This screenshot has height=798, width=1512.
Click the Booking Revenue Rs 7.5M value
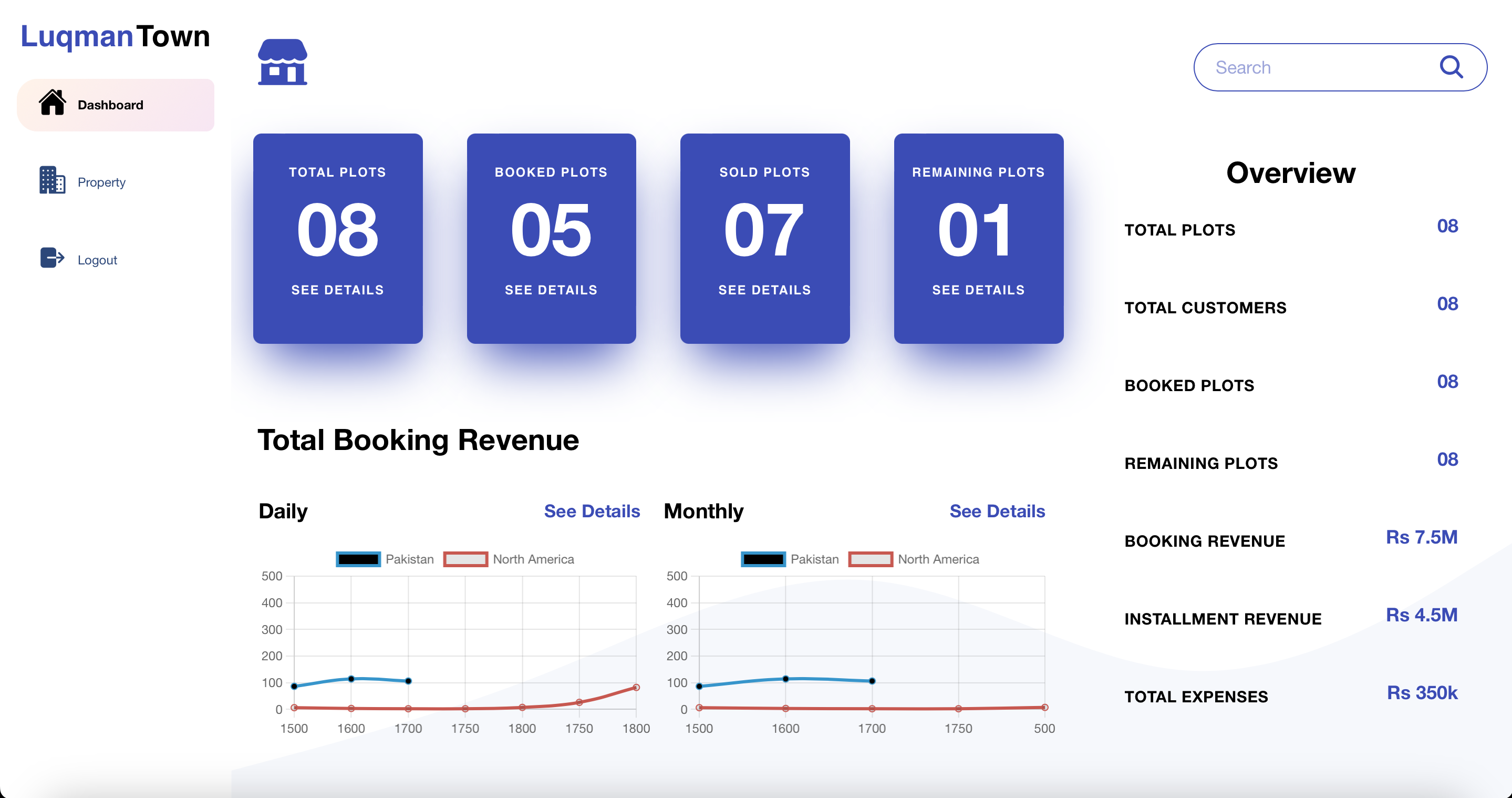1421,537
